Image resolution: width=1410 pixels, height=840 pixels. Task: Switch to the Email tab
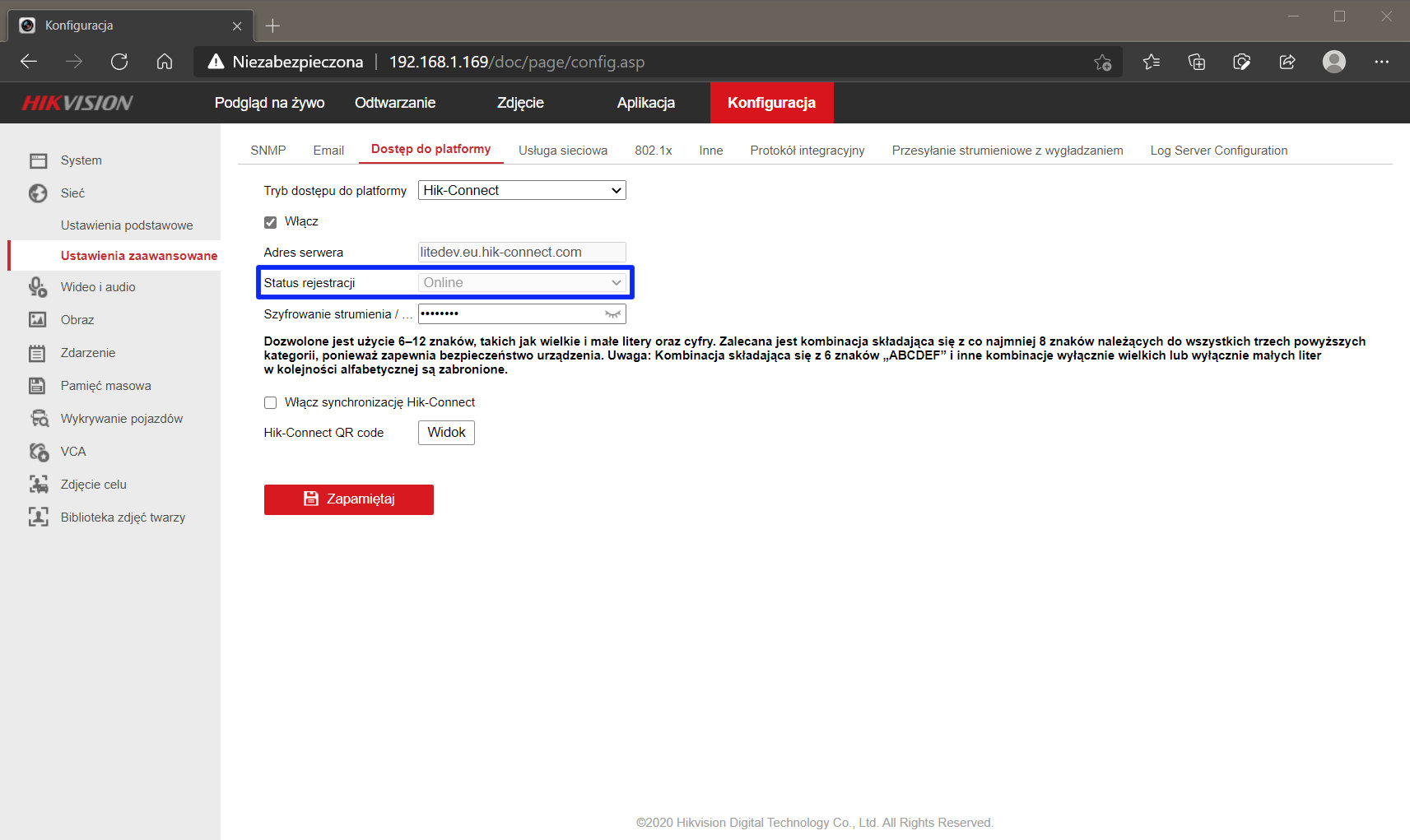pyautogui.click(x=328, y=151)
